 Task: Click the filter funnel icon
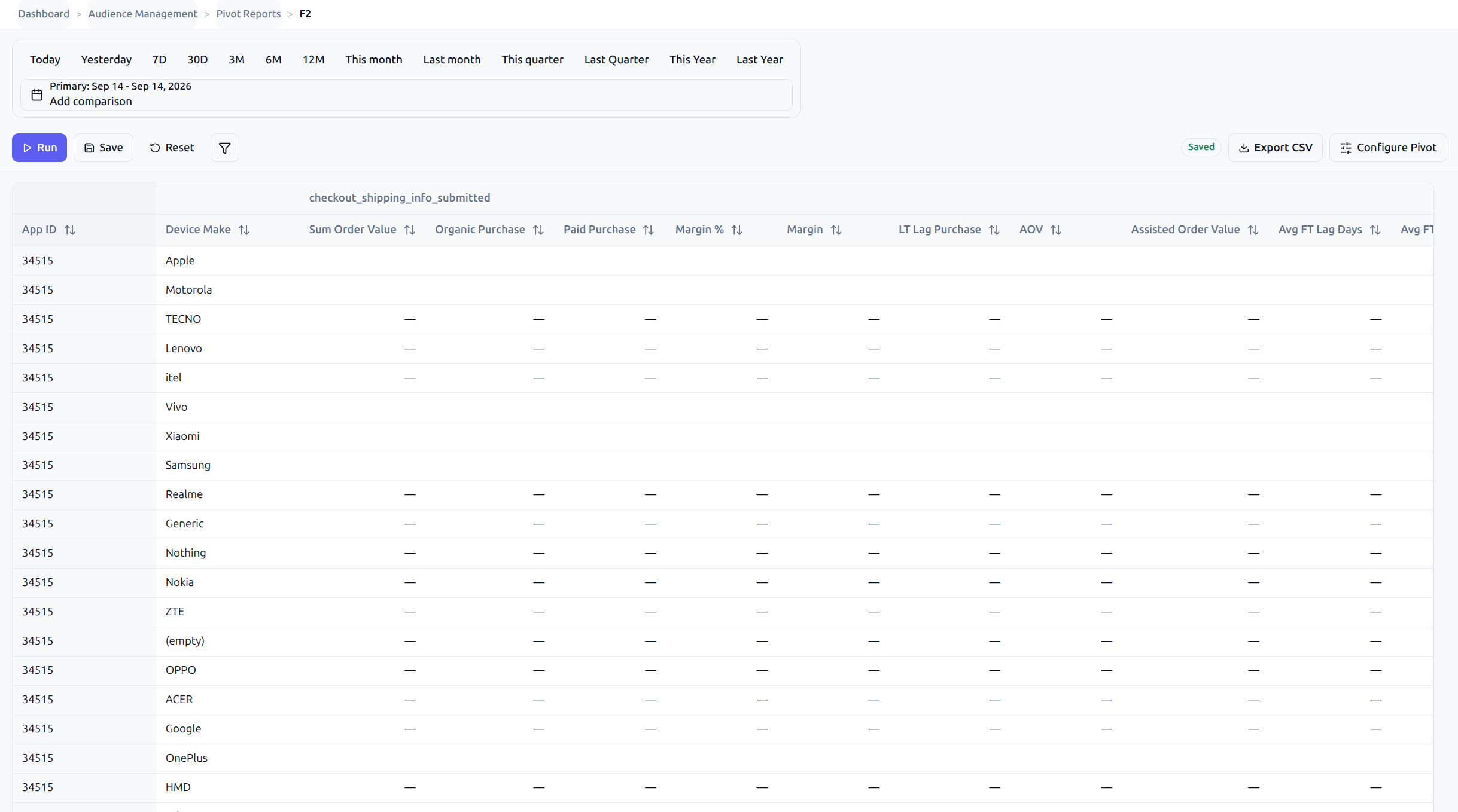click(x=224, y=148)
